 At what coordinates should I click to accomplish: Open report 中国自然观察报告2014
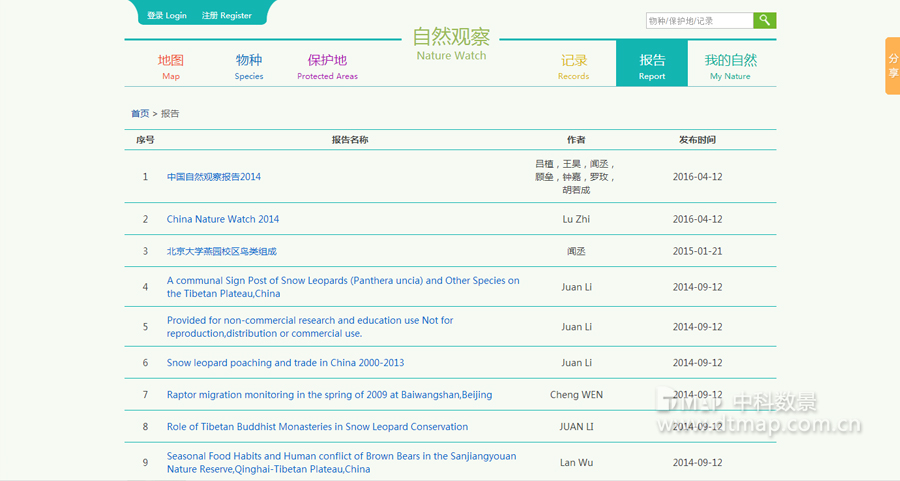[x=214, y=177]
